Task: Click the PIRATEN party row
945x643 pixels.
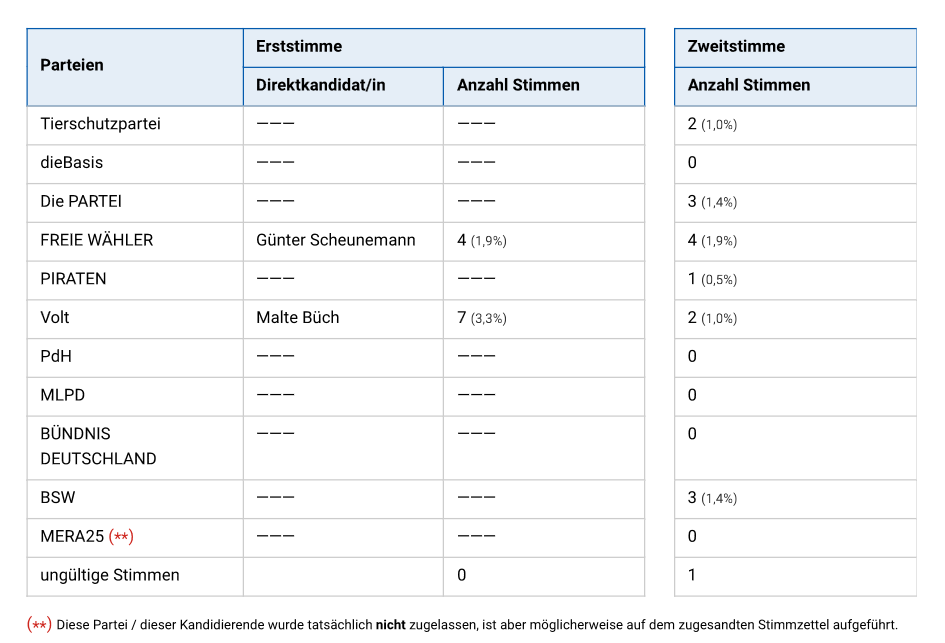Action: coord(73,279)
